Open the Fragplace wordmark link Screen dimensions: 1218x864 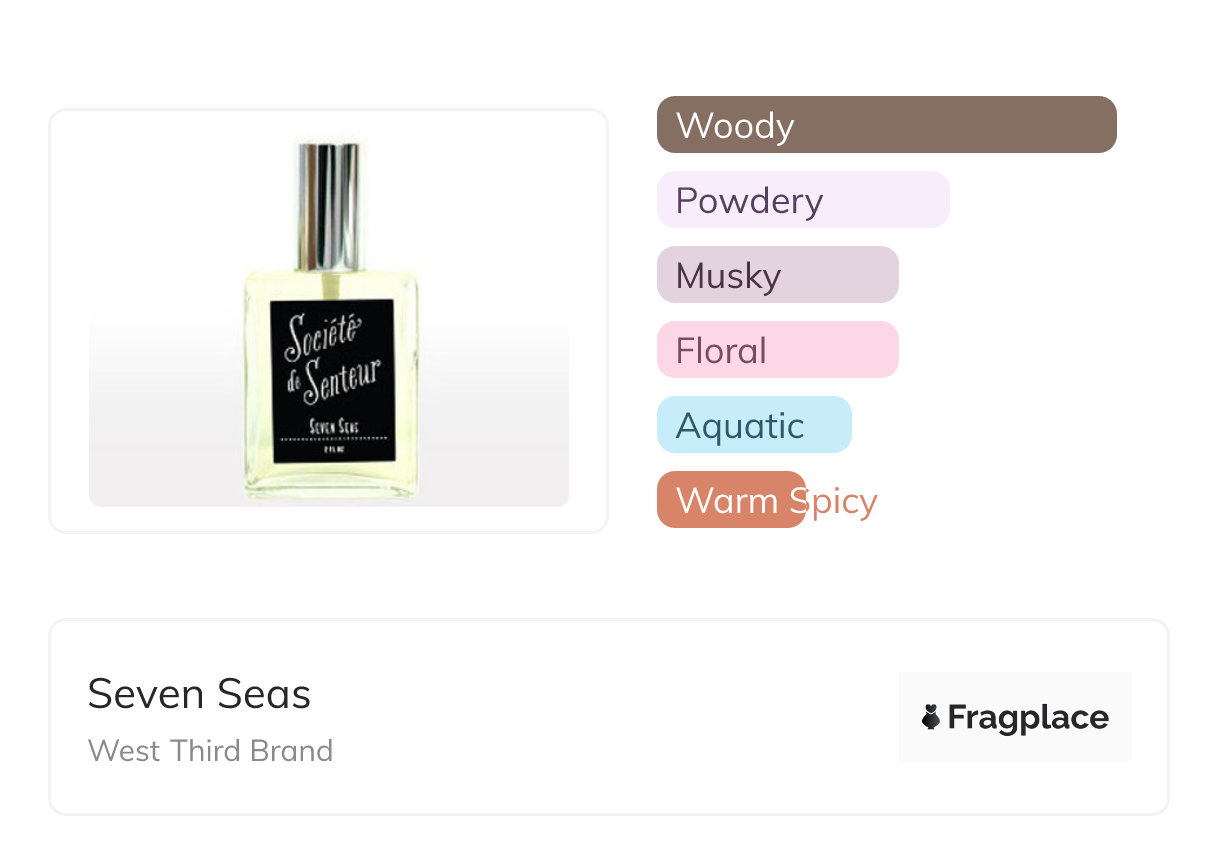(x=1028, y=717)
